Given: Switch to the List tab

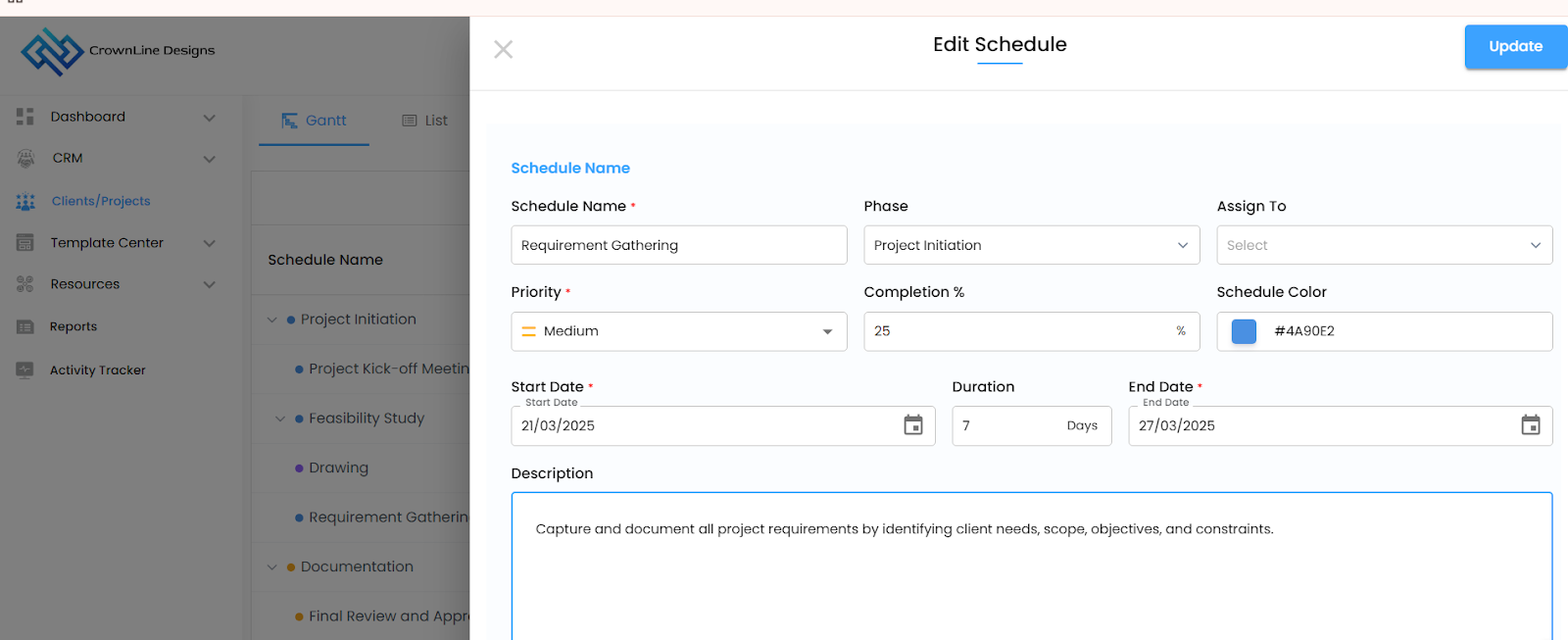Looking at the screenshot, I should pos(425,121).
